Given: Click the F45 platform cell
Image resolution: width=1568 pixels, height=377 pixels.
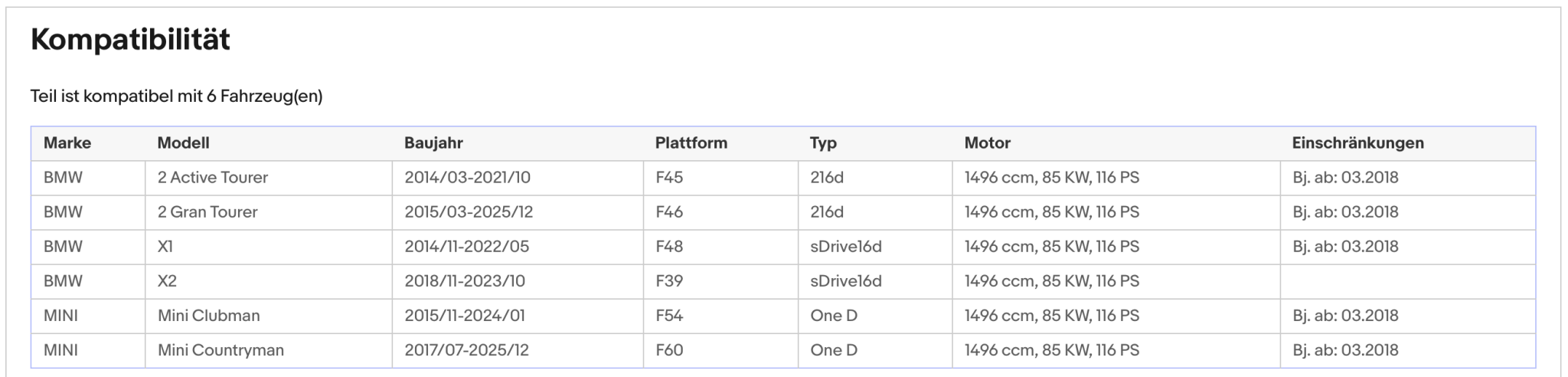Looking at the screenshot, I should click(720, 178).
